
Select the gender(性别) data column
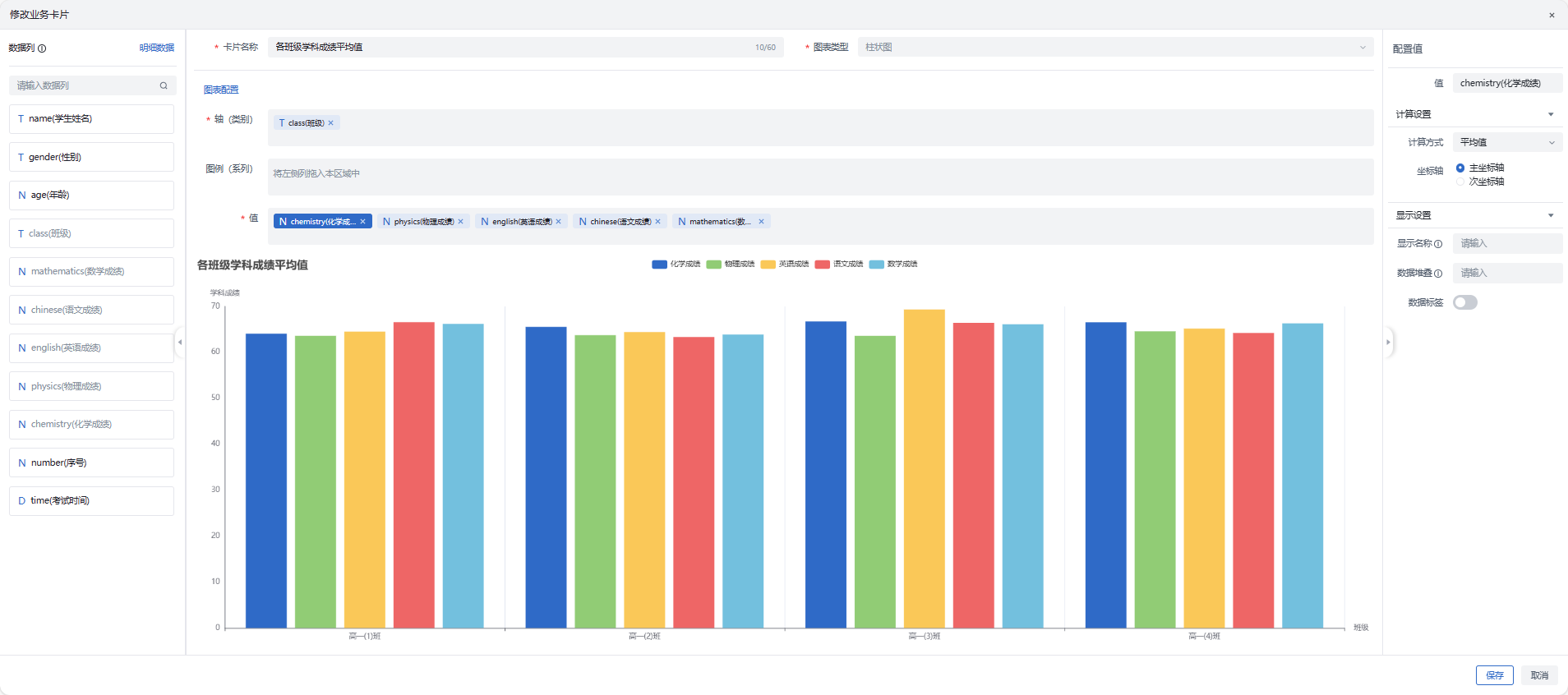pos(91,157)
